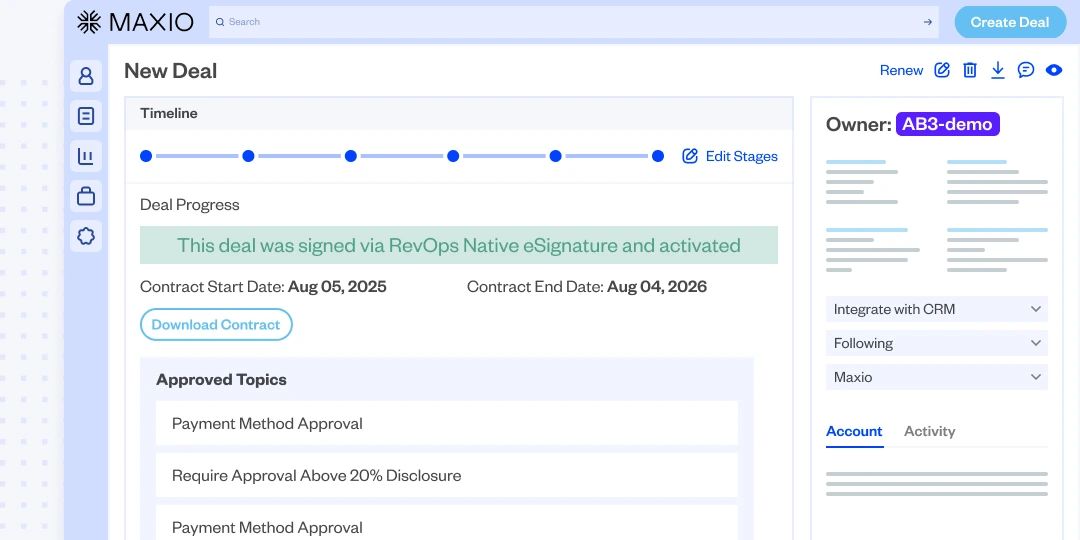Image resolution: width=1080 pixels, height=540 pixels.
Task: Click the AB3-demo owner badge
Action: click(x=947, y=124)
